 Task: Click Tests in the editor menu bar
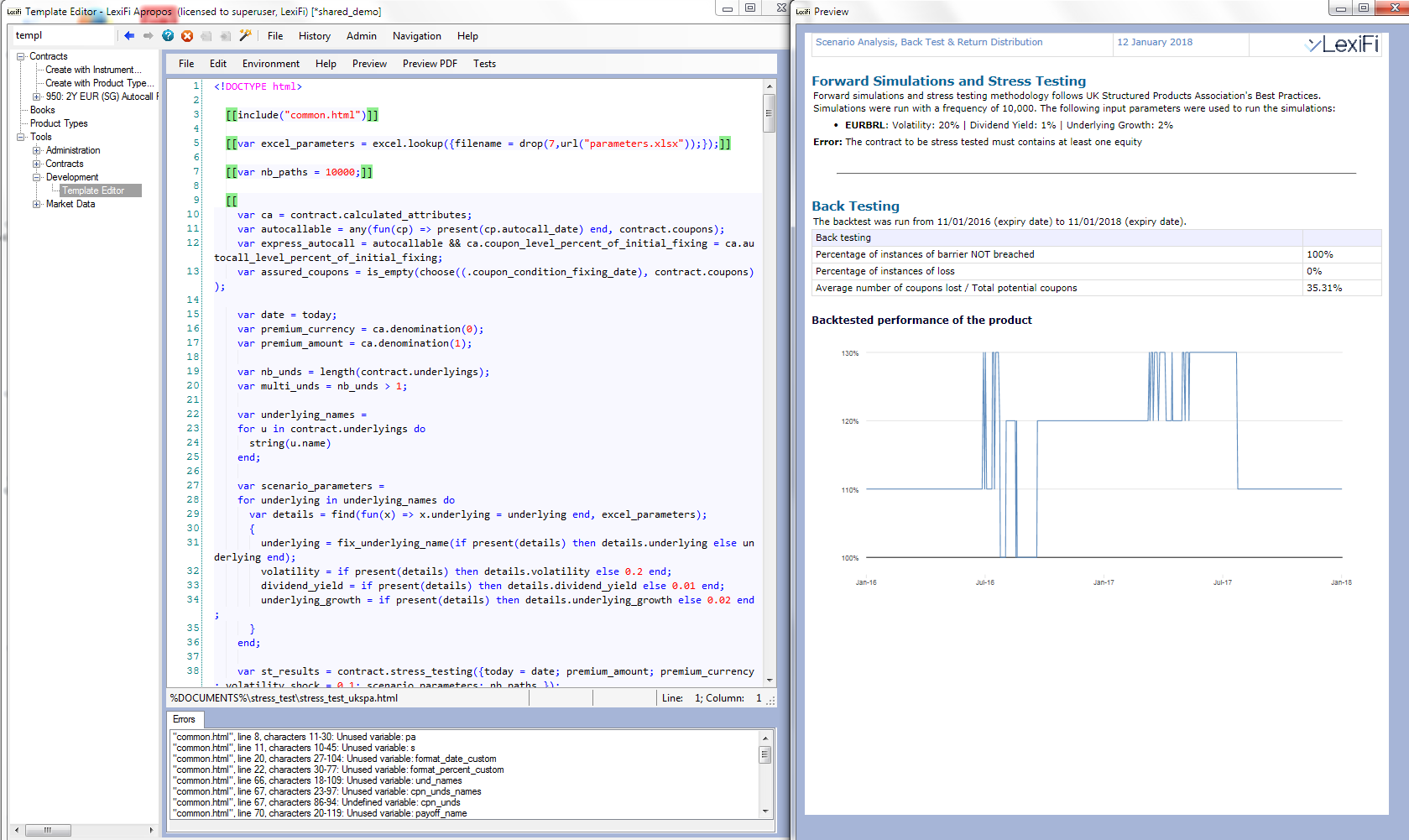coord(484,64)
